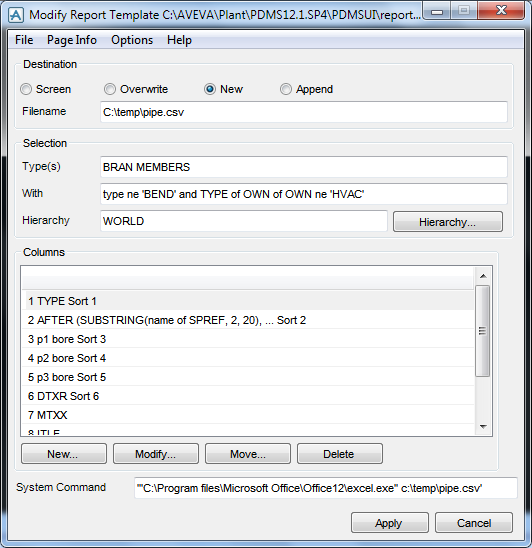Click the columns list scroll-down arrow
The height and width of the screenshot is (548, 532).
pyautogui.click(x=483, y=426)
